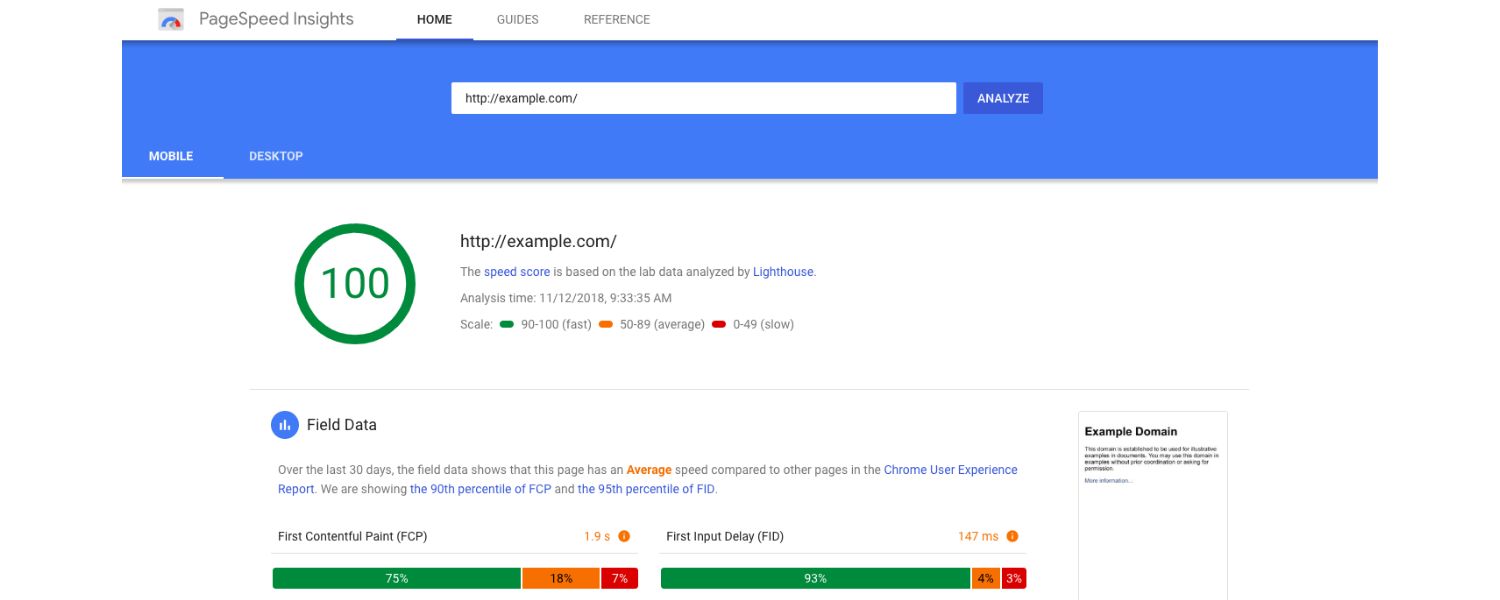Click the PageSpeed Insights logo icon

click(x=170, y=18)
